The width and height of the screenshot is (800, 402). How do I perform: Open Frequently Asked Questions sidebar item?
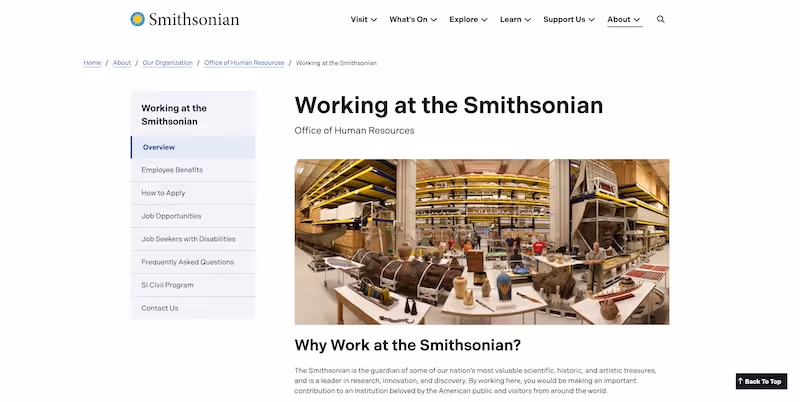[x=193, y=262]
